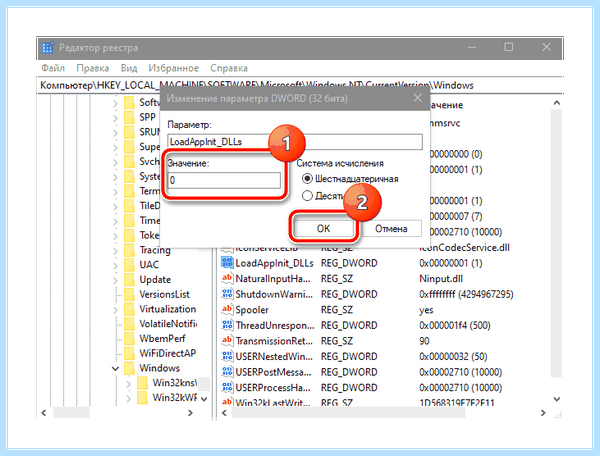Open the Справка menu
Viewport: 600px width, 456px height.
[229, 68]
